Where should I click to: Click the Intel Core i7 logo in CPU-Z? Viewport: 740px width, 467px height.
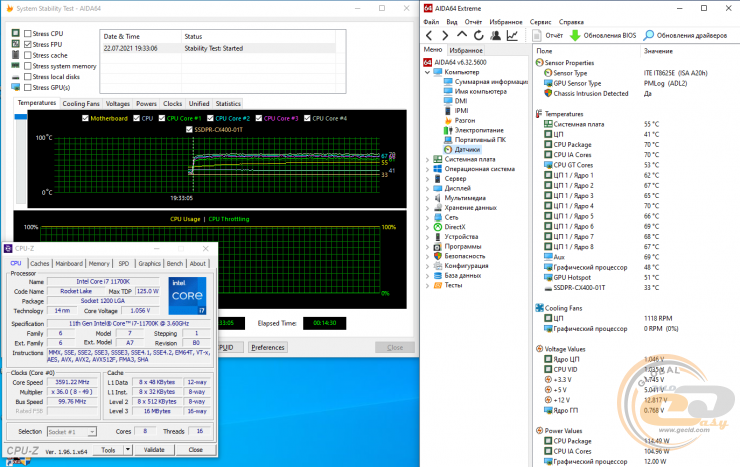click(x=187, y=296)
